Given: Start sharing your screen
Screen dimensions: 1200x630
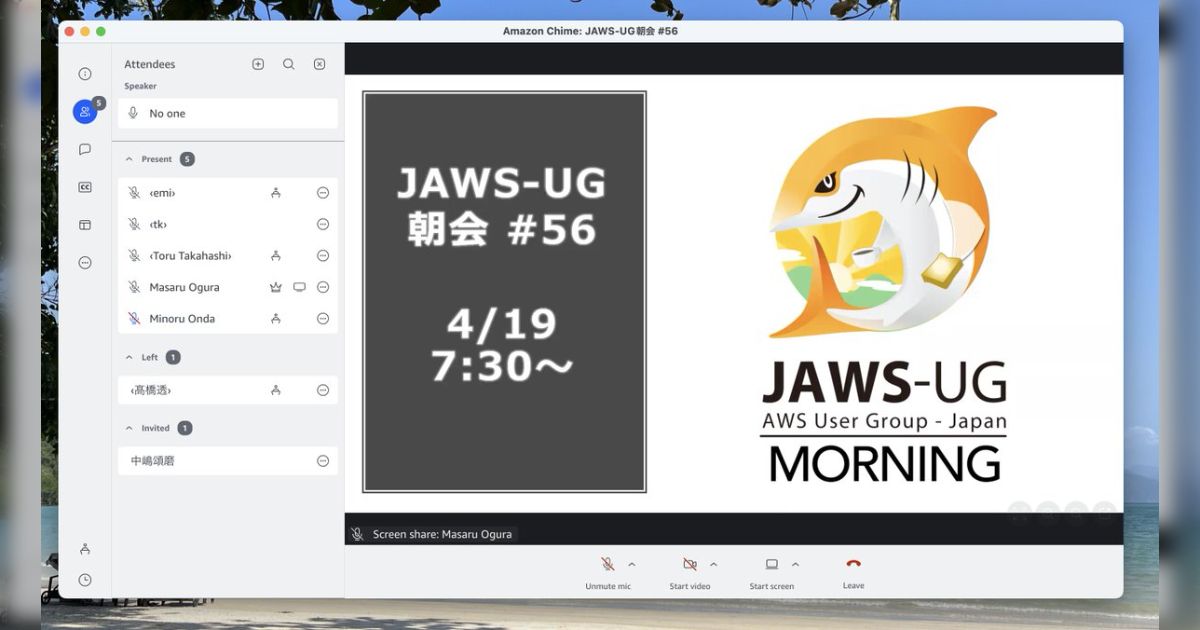Looking at the screenshot, I should pyautogui.click(x=770, y=563).
